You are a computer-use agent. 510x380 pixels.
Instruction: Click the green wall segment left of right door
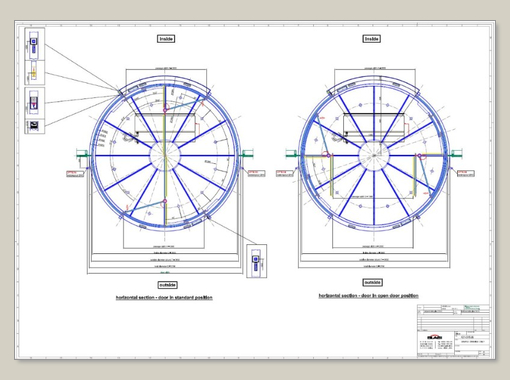[x=293, y=155]
